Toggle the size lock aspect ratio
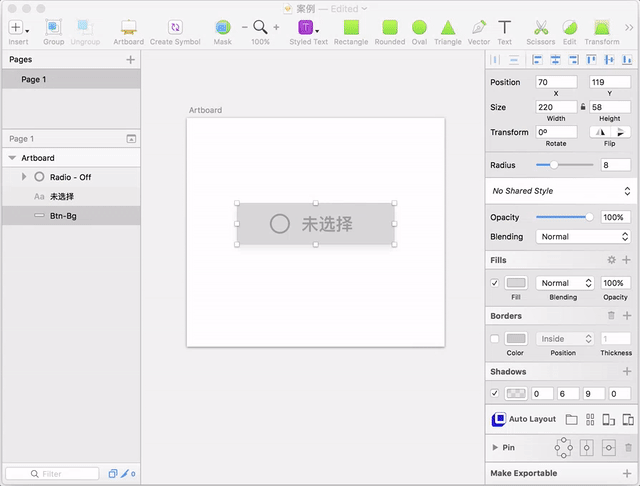This screenshot has height=486, width=640. [x=583, y=107]
